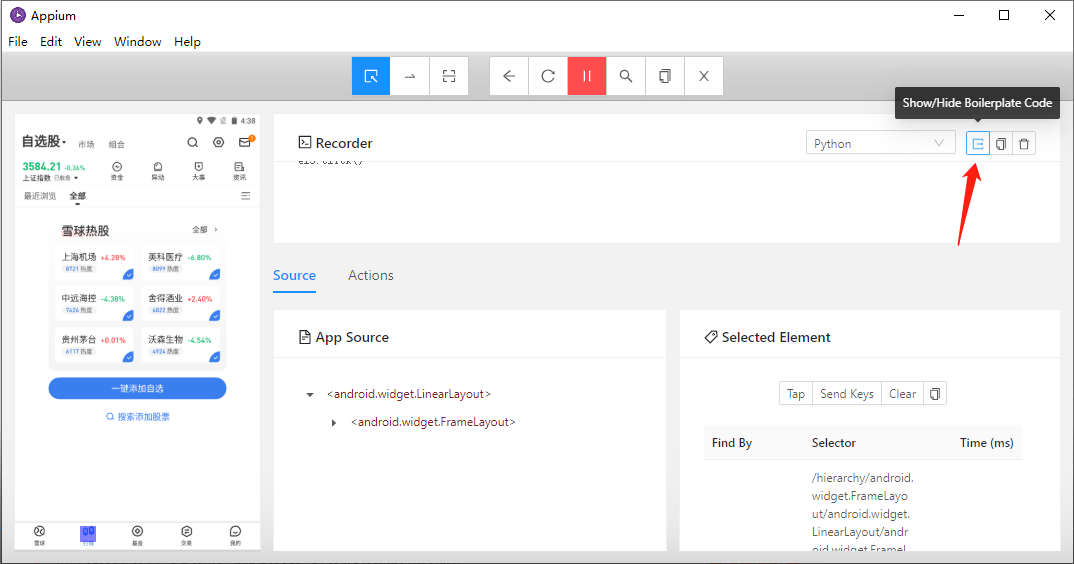1074x564 pixels.
Task: Click the 一键添加自选 blue button
Action: point(137,389)
